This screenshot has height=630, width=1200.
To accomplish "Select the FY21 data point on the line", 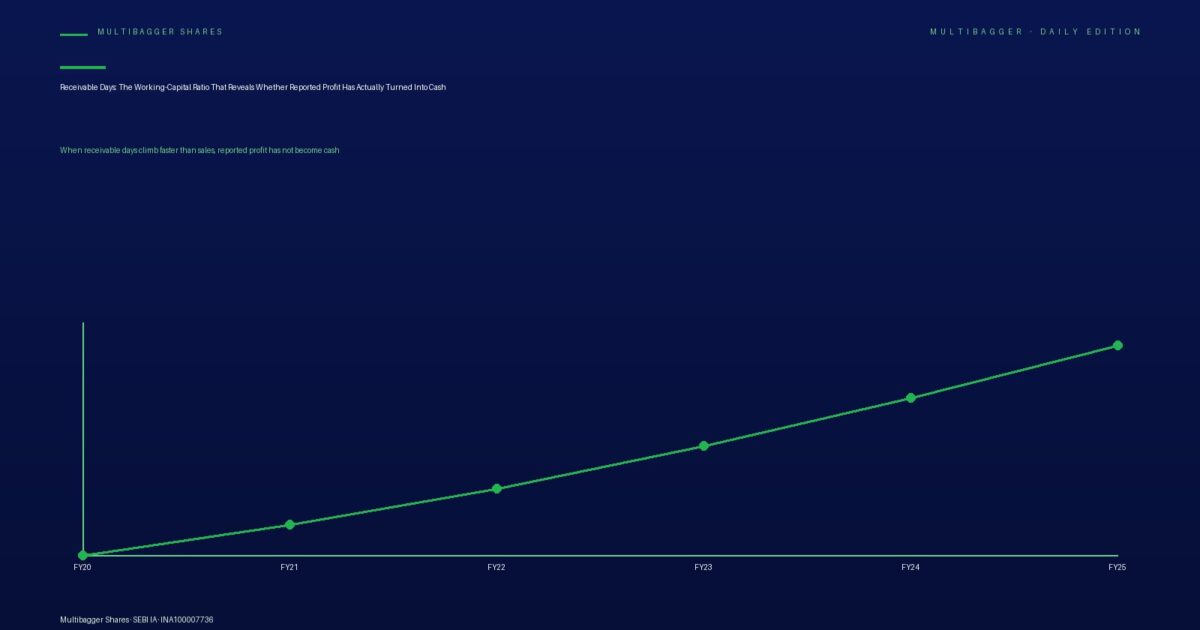I will click(290, 524).
